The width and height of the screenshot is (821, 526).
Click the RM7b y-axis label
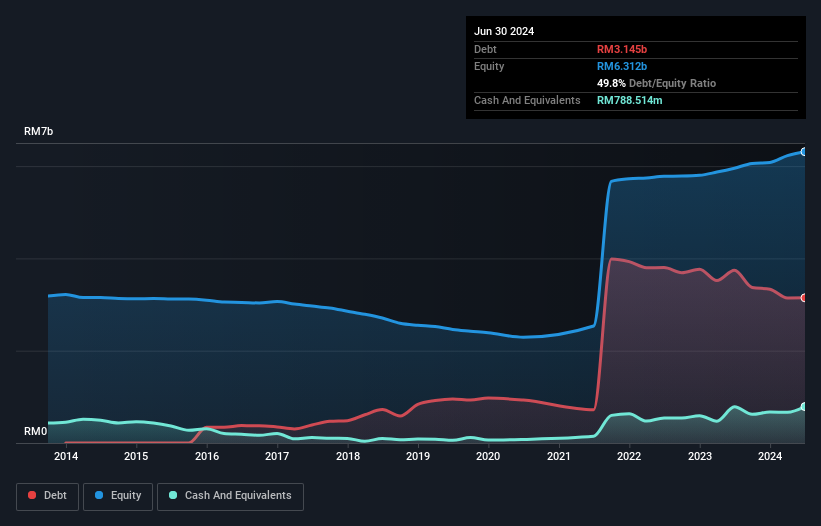[38, 131]
